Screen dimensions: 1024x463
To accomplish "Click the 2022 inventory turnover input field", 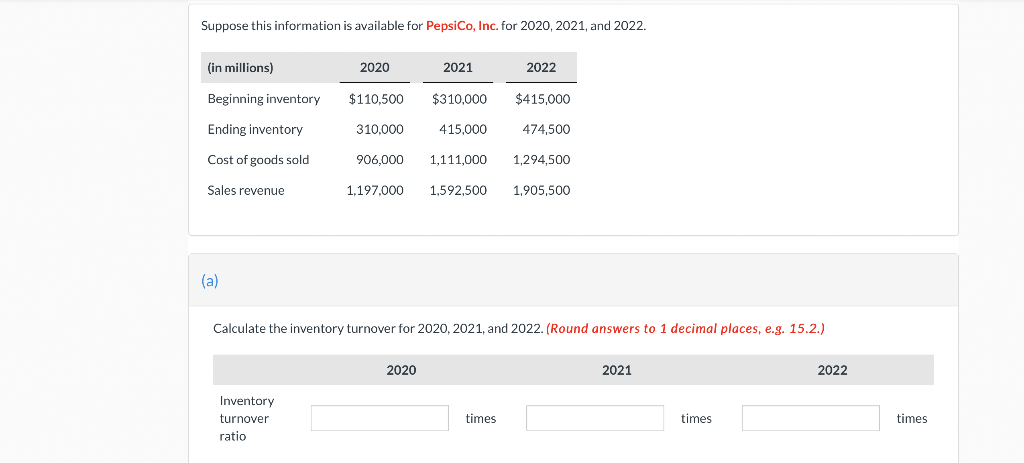I will tap(810, 418).
